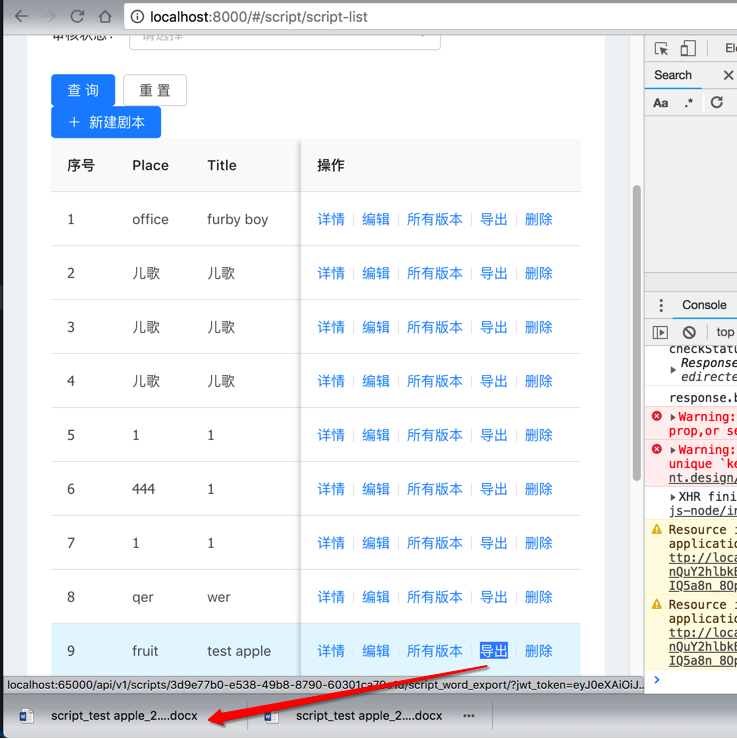Screen dimensions: 737x739
Task: Switch to the Console tab
Action: tap(704, 305)
